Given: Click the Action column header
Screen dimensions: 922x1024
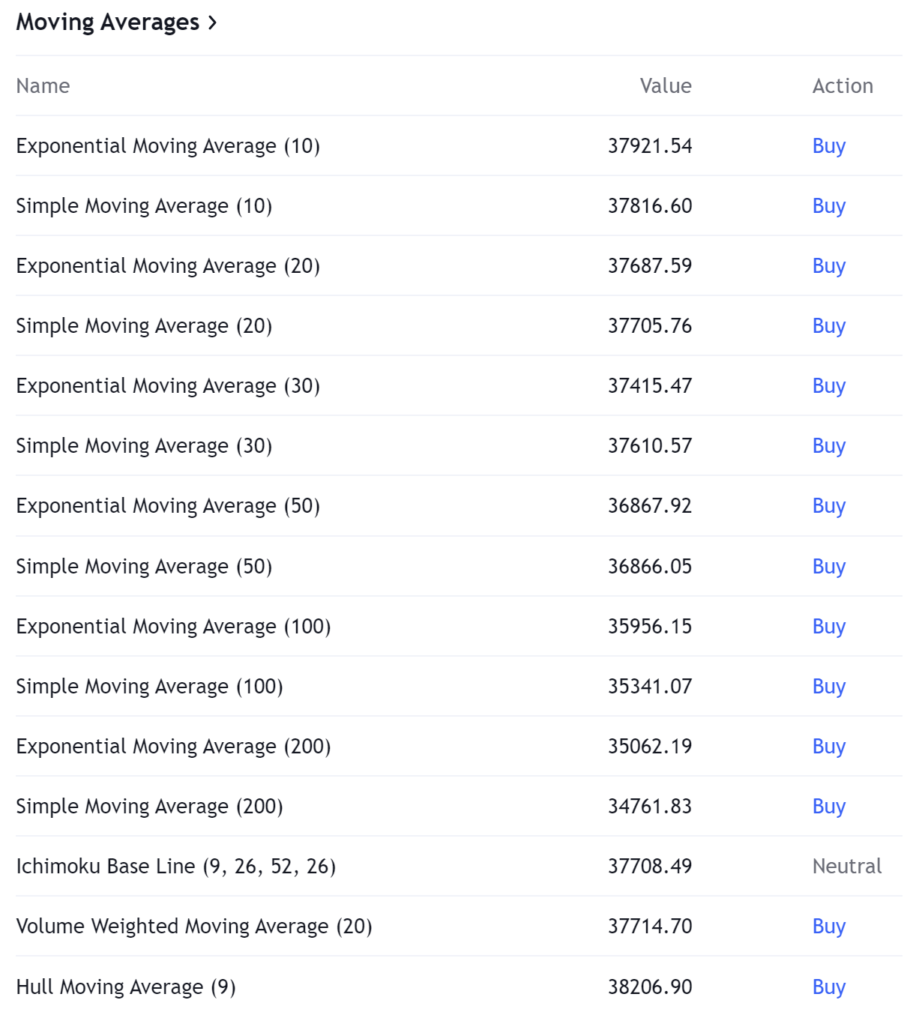Looking at the screenshot, I should [842, 86].
